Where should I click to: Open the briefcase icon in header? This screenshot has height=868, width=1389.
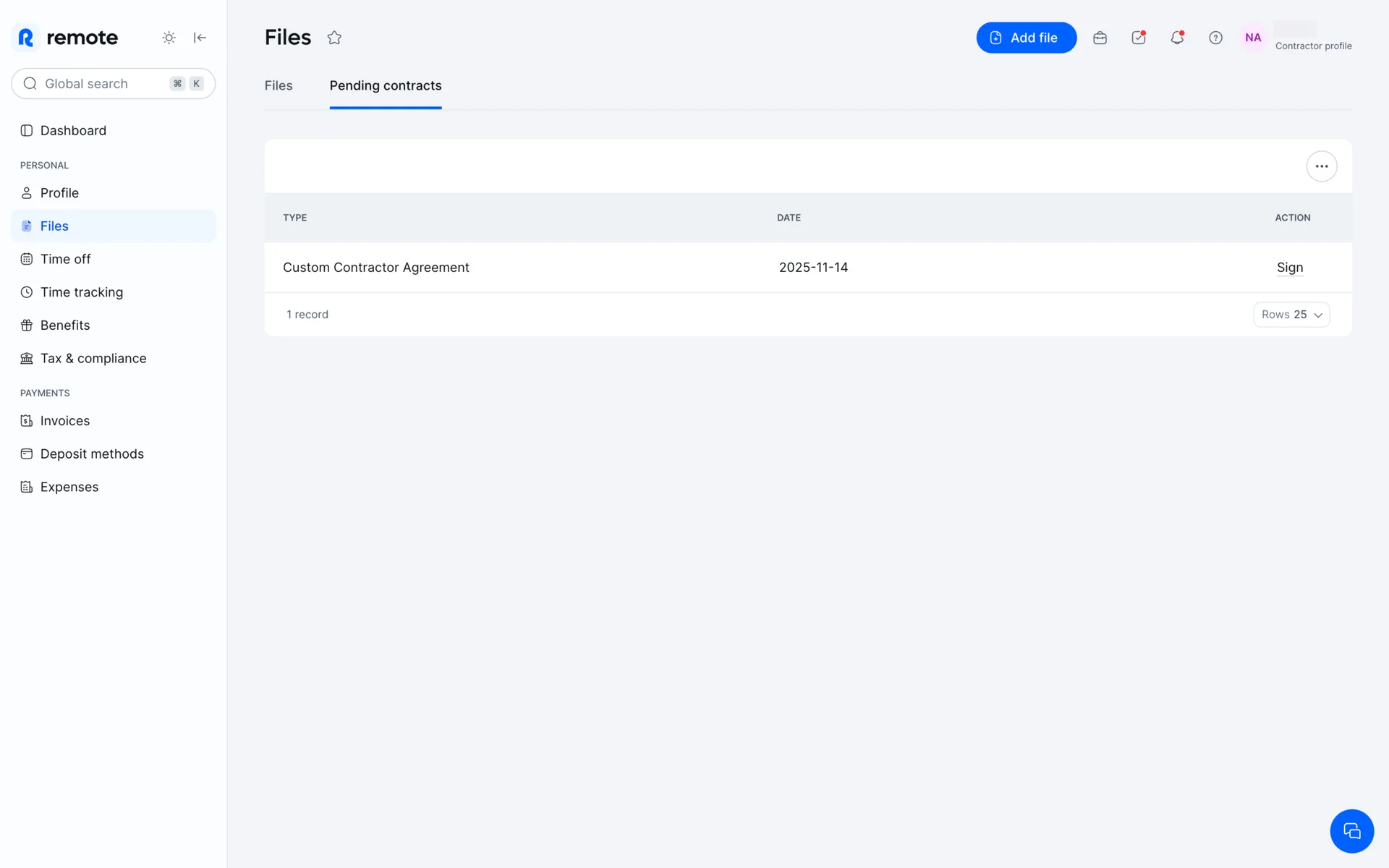(1100, 38)
